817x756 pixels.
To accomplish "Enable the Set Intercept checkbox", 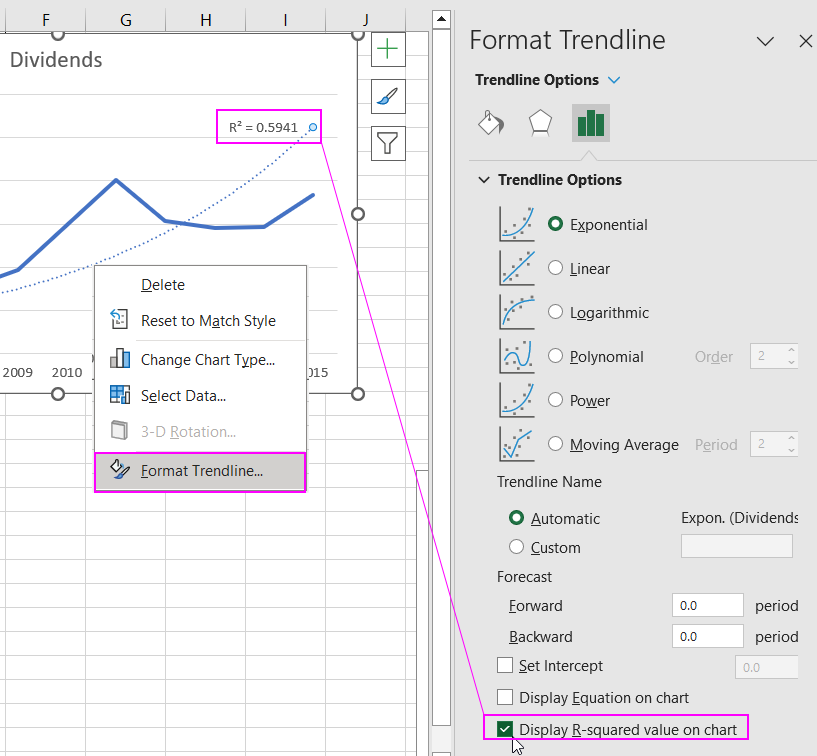I will [506, 665].
